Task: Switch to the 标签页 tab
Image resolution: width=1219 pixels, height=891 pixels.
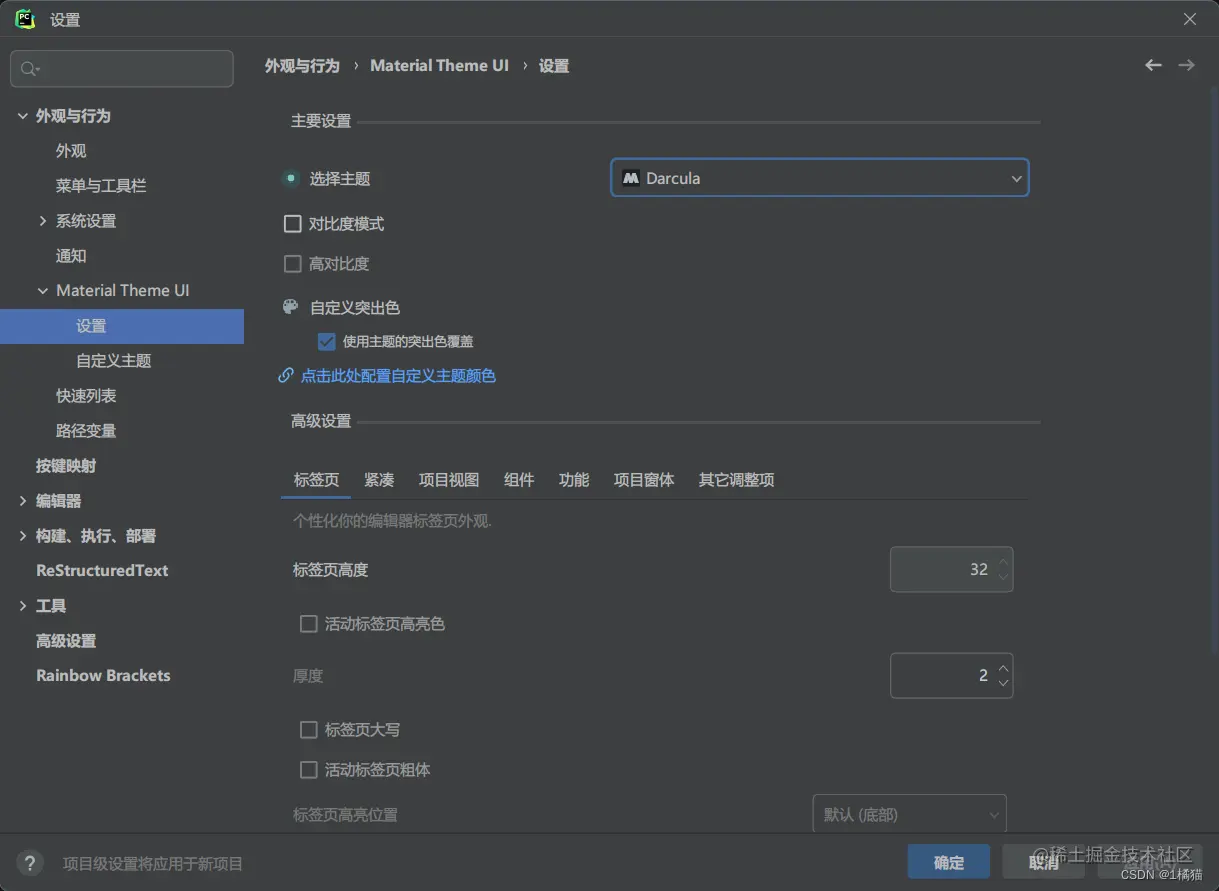Action: pos(316,480)
